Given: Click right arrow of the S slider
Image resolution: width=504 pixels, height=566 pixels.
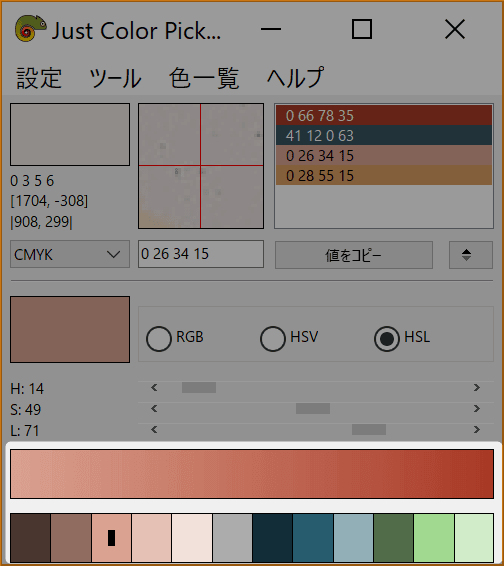Looking at the screenshot, I should pyautogui.click(x=477, y=409).
